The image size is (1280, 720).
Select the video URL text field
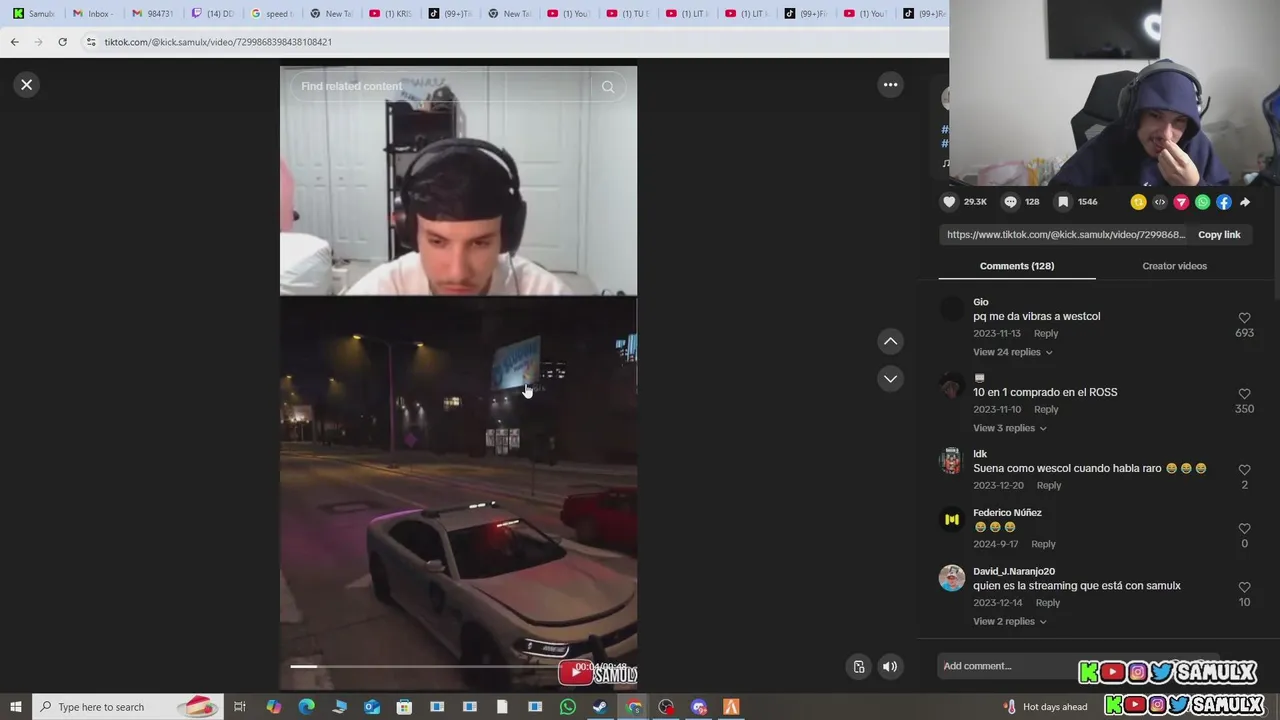coord(1066,235)
